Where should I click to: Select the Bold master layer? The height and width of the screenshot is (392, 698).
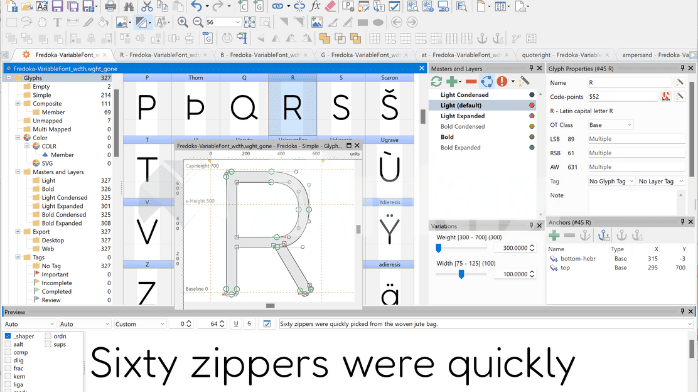[x=447, y=137]
